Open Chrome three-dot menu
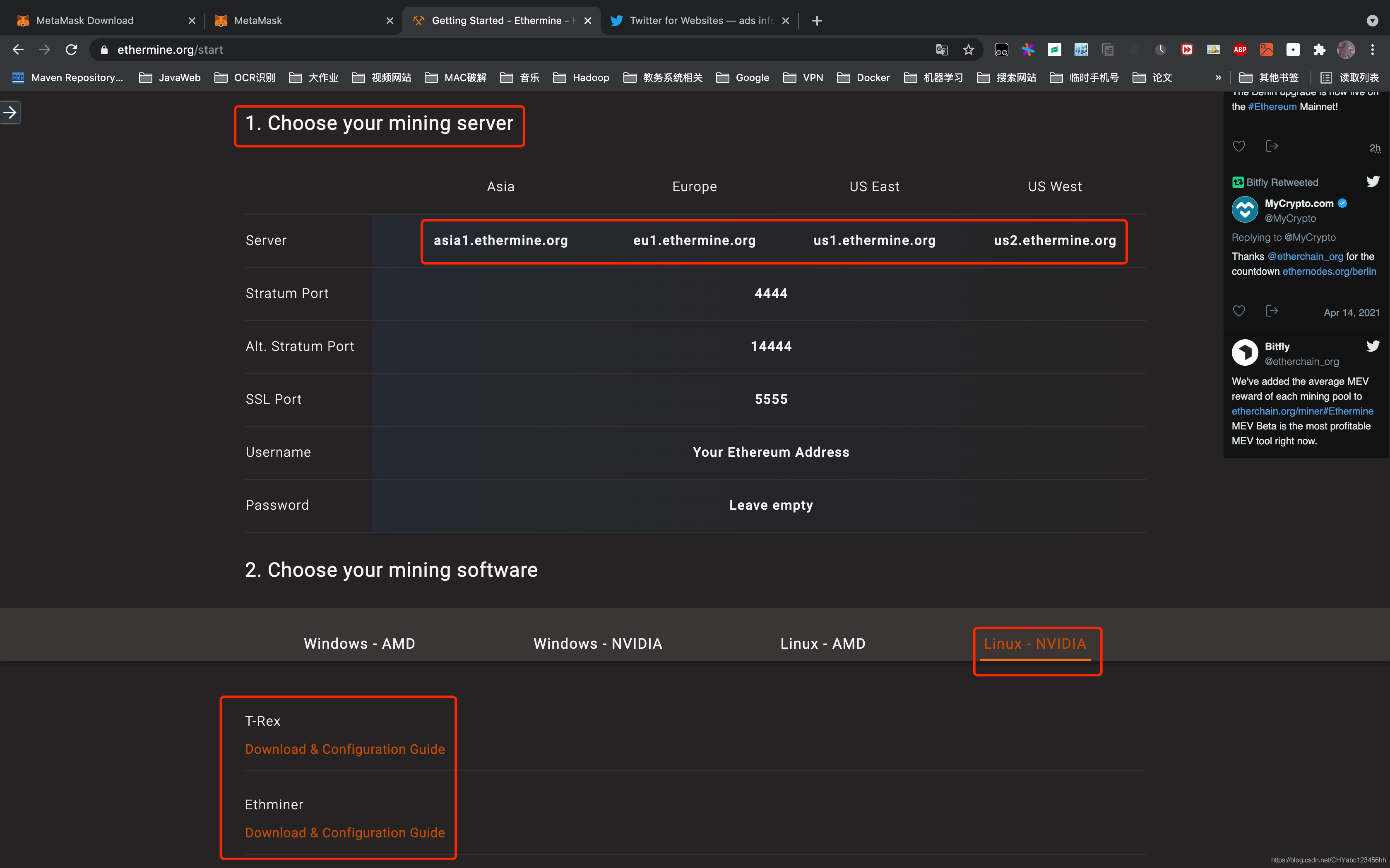The width and height of the screenshot is (1390, 868). point(1373,50)
